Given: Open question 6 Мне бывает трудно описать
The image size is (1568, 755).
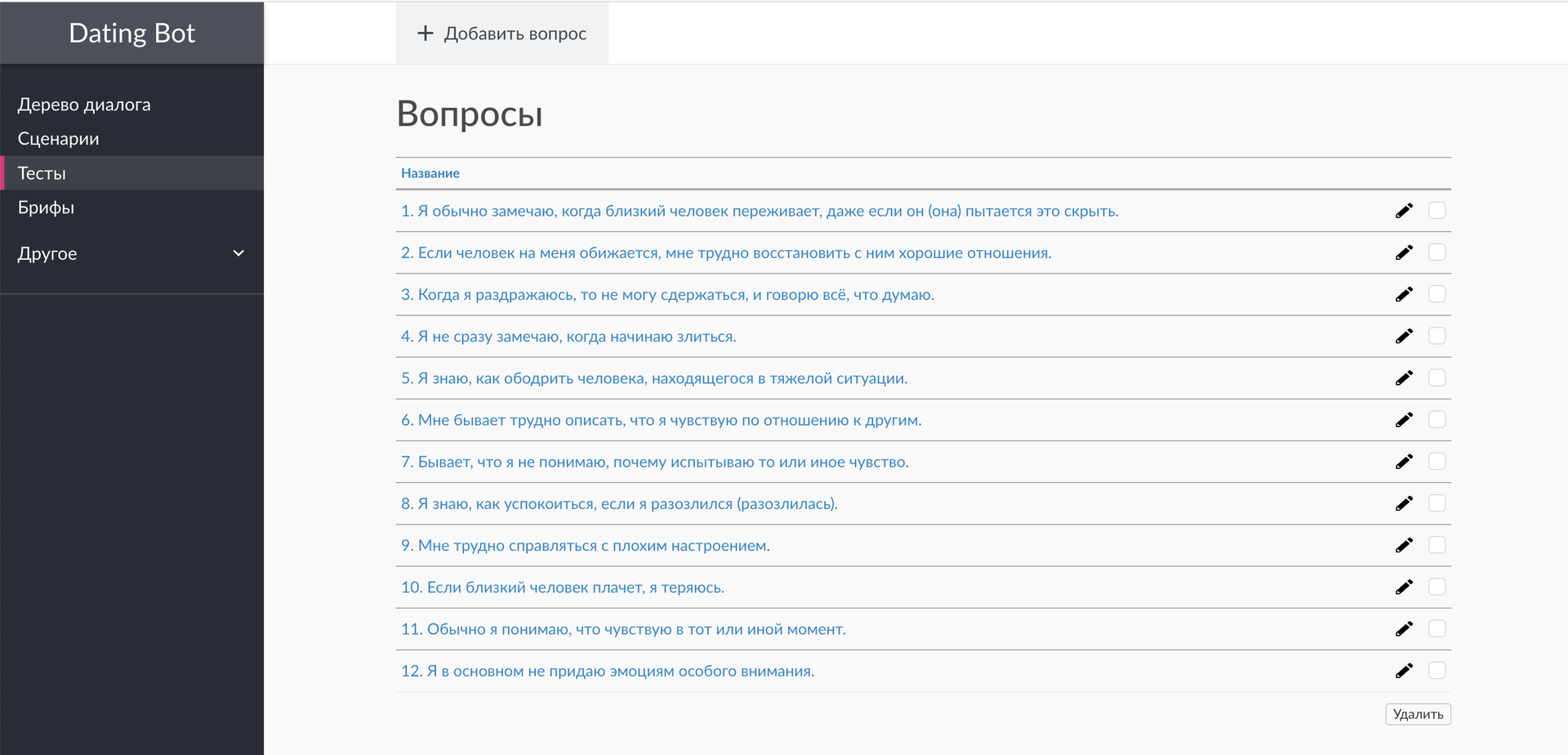Looking at the screenshot, I should point(661,420).
